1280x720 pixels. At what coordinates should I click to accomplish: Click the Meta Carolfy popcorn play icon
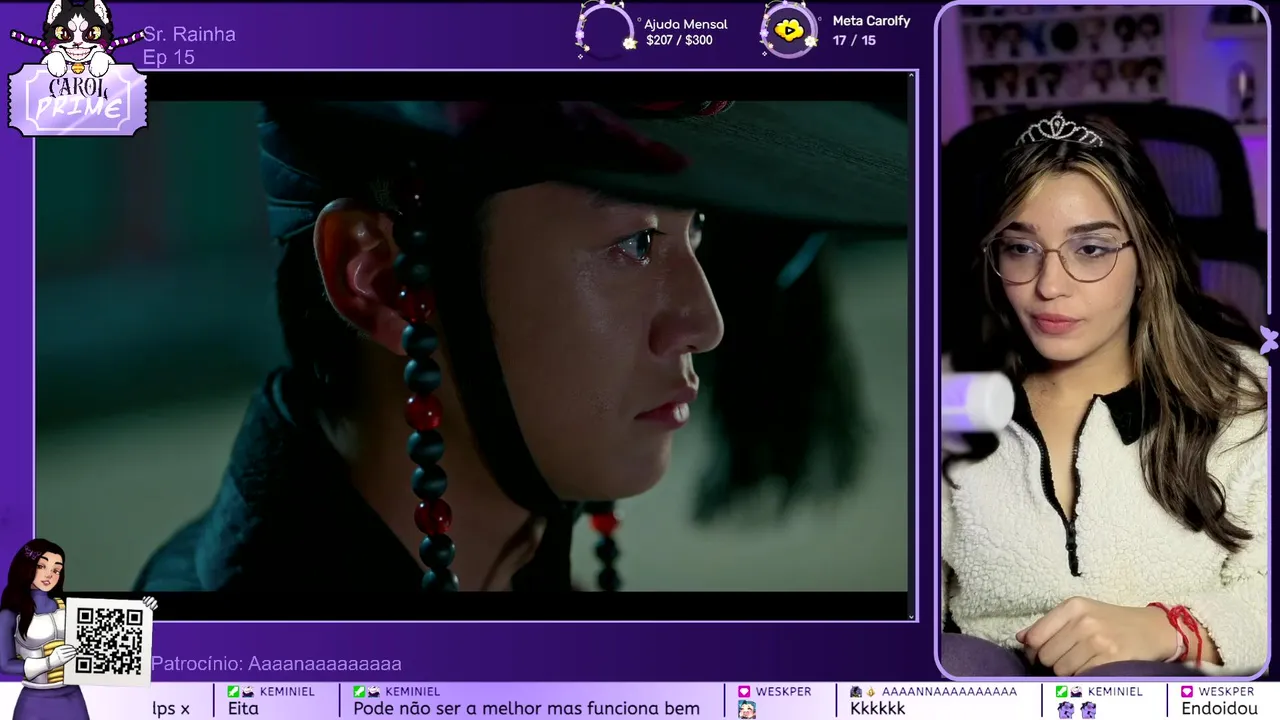point(788,31)
